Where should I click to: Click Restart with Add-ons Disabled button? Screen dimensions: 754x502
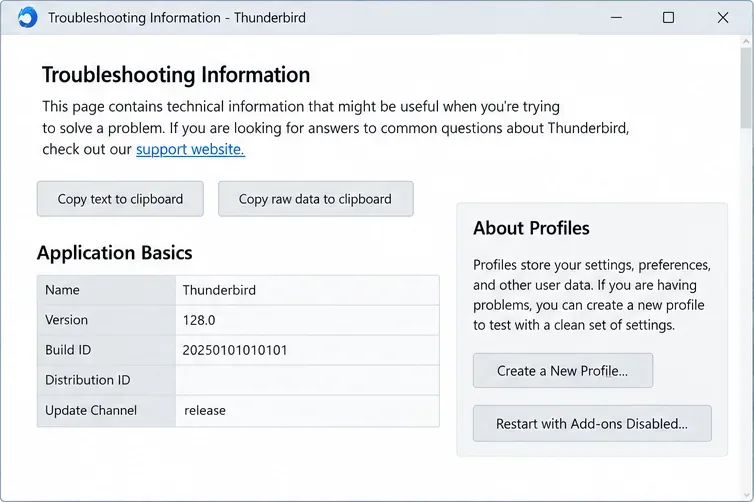pos(592,424)
